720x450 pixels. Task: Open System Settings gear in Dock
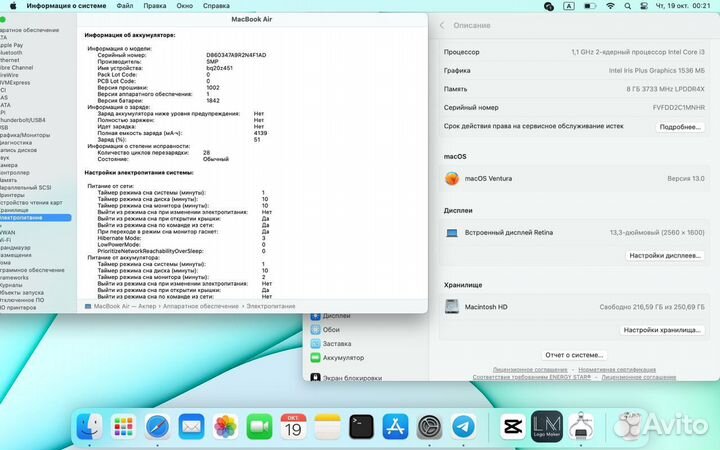pyautogui.click(x=429, y=427)
